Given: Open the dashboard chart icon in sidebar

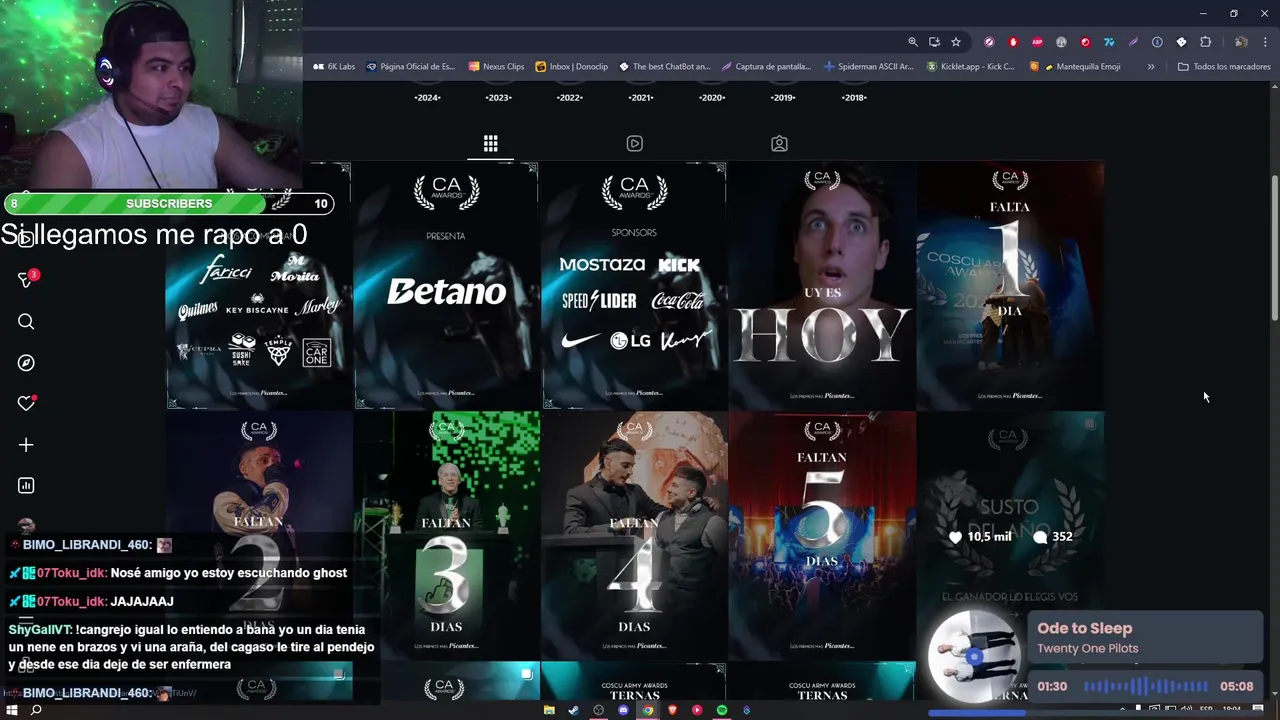Looking at the screenshot, I should (x=26, y=485).
